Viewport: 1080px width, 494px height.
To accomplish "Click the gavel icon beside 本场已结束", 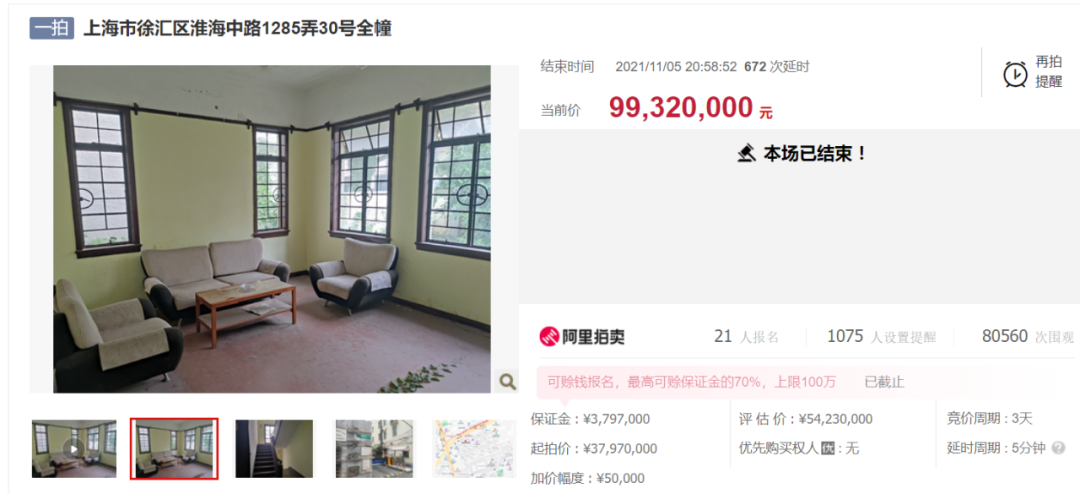I will pos(746,154).
